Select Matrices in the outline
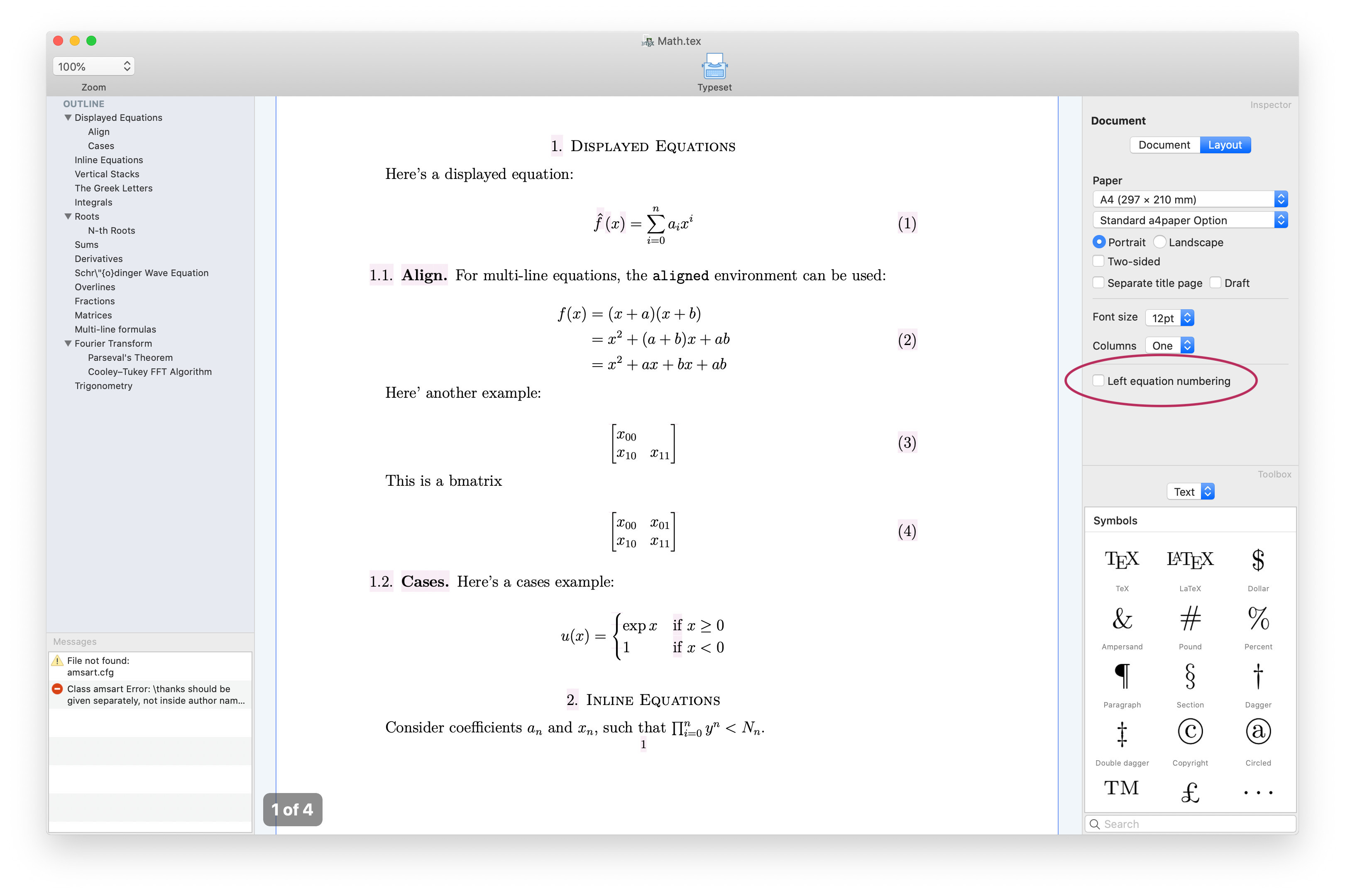The image size is (1345, 896). coord(93,316)
